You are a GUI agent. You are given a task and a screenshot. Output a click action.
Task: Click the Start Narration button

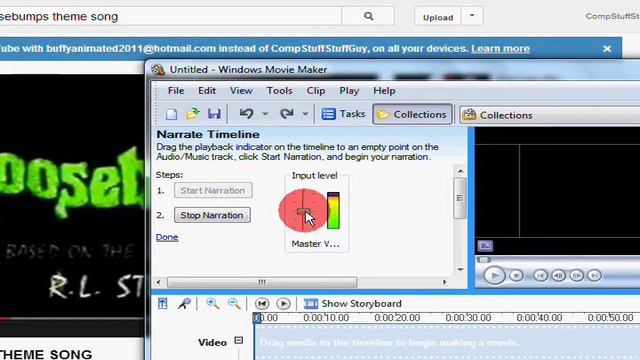tap(213, 191)
